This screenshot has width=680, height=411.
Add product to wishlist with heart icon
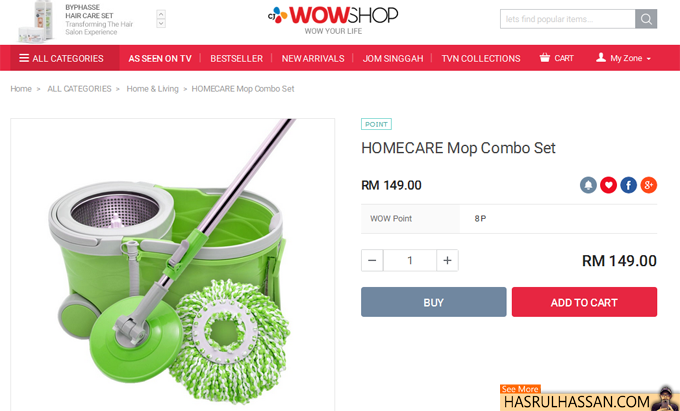(x=608, y=185)
